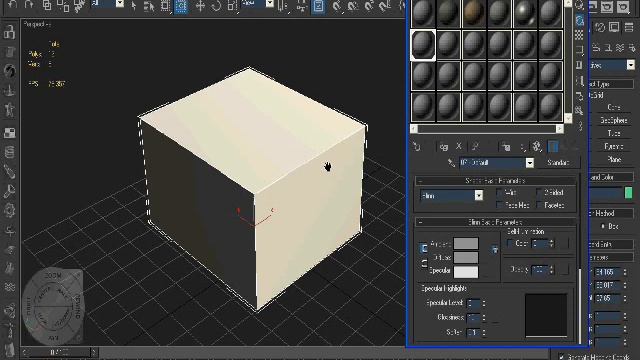Toggle the highlighted keyboard shortcut override button
The image size is (640, 360).
(x=318, y=6)
